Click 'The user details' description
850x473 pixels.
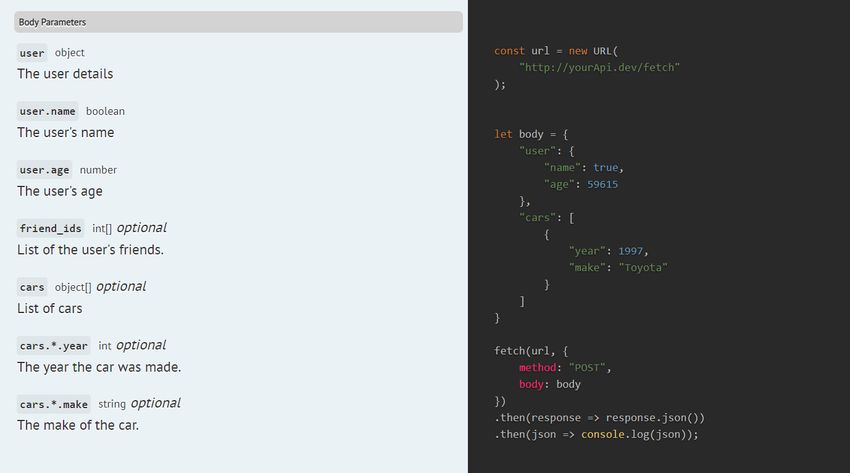pos(65,74)
